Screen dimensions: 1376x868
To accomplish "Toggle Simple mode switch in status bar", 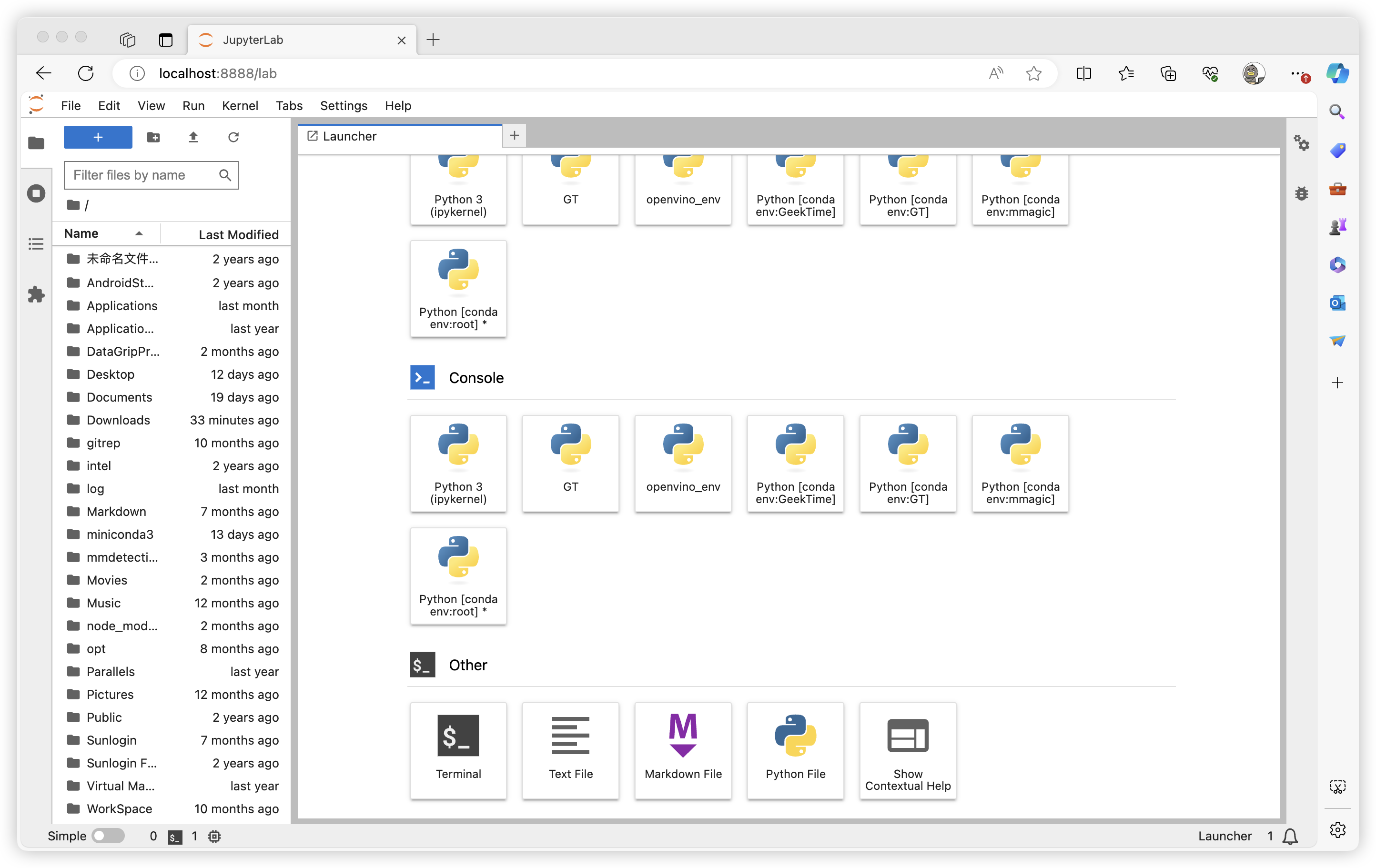I will pos(109,836).
